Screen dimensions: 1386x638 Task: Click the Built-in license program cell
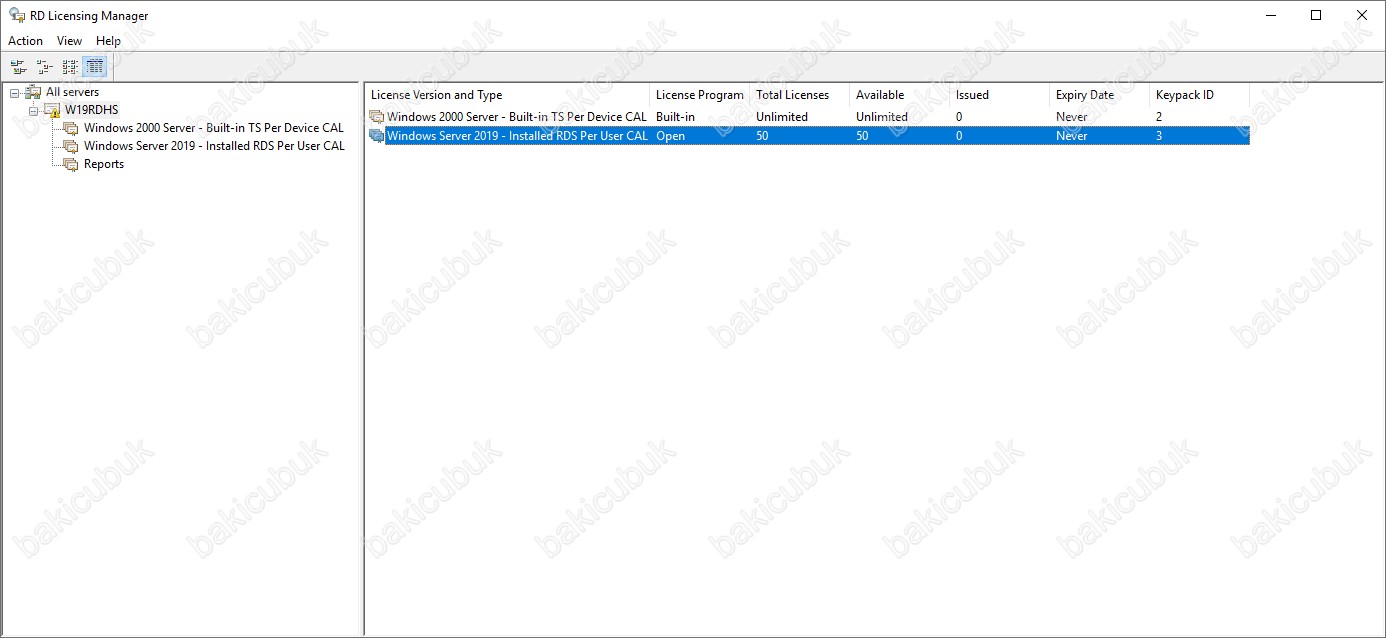(x=675, y=117)
